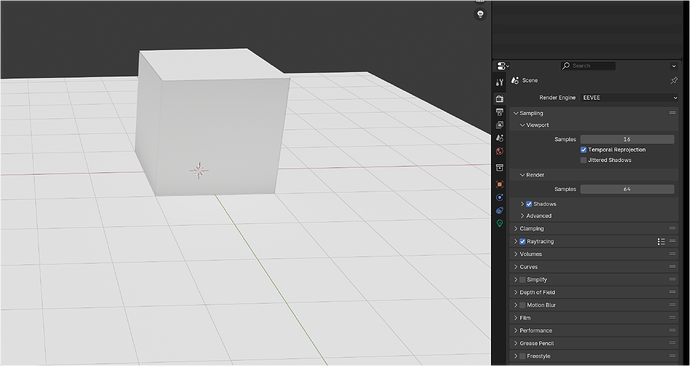The height and width of the screenshot is (366, 690).
Task: Expand the Motion Blur panel
Action: click(x=516, y=305)
